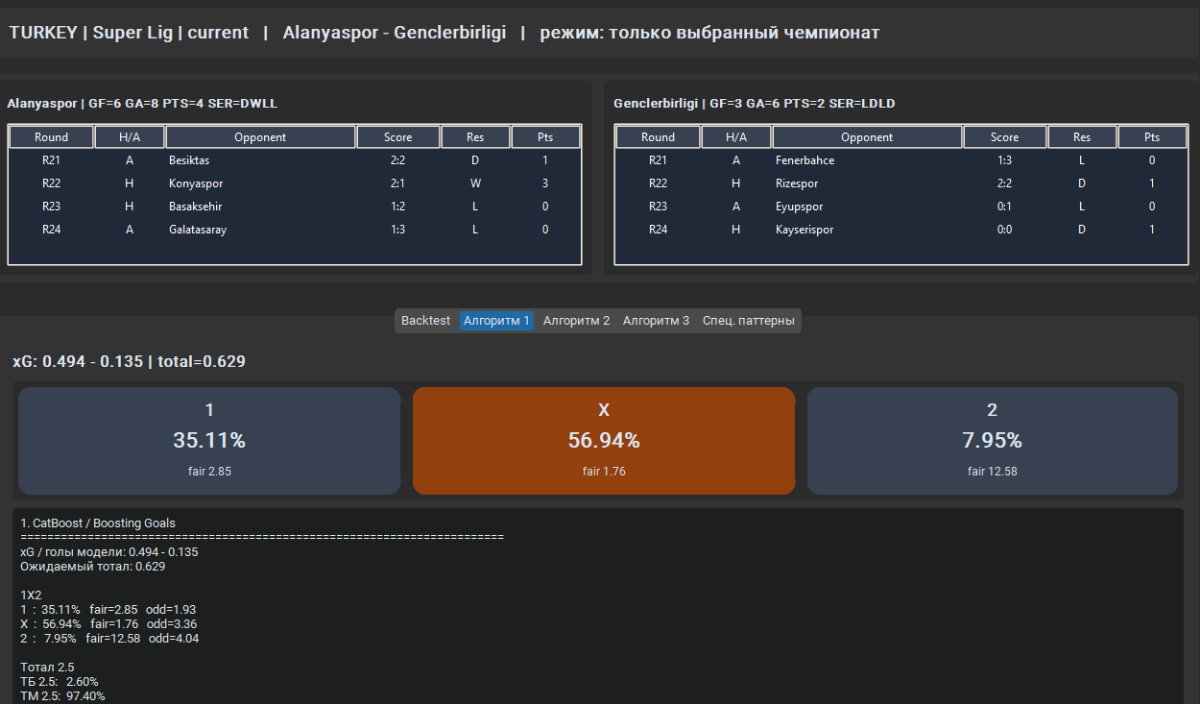Screen dimensions: 1200x704
Task: Click Opponent column header in Alanyaspor table
Action: 260,137
